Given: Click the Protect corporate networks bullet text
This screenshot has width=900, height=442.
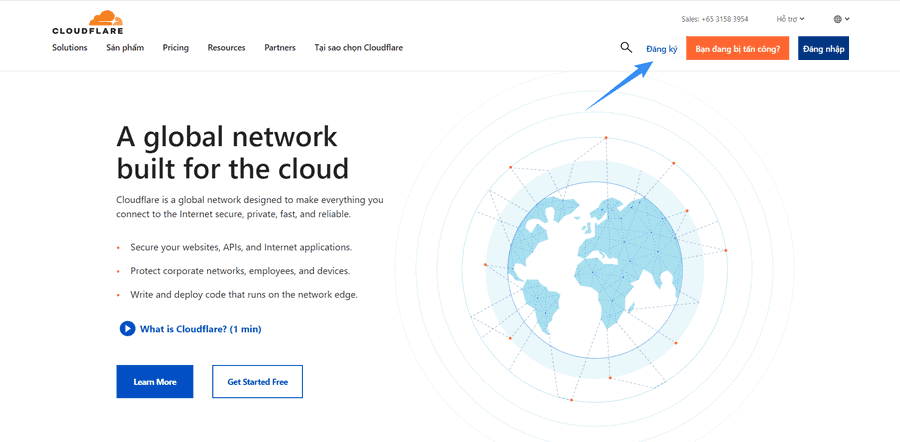Looking at the screenshot, I should click(x=240, y=271).
